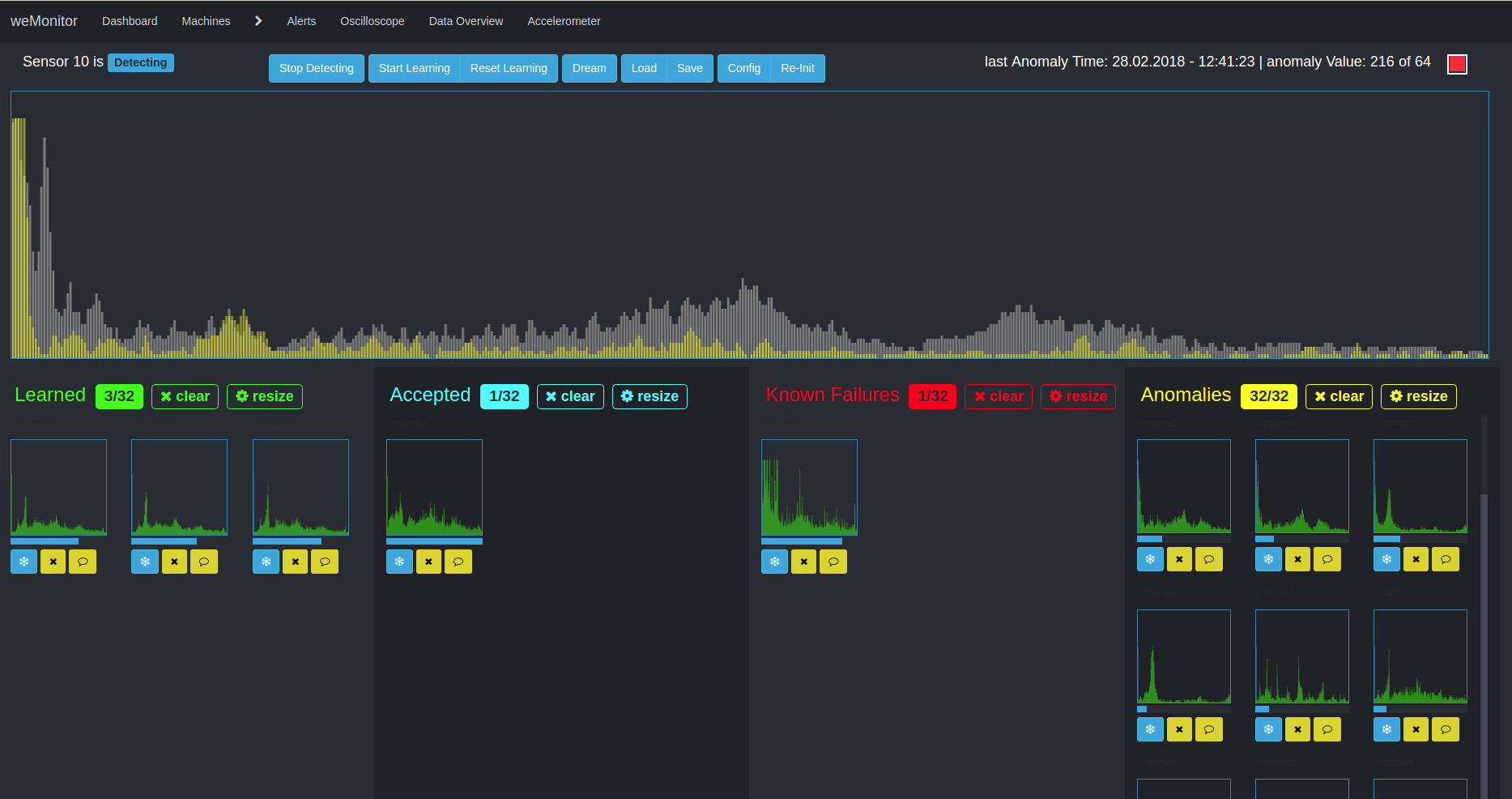Clear the Learned patterns list
1512x799 pixels.
[x=185, y=396]
